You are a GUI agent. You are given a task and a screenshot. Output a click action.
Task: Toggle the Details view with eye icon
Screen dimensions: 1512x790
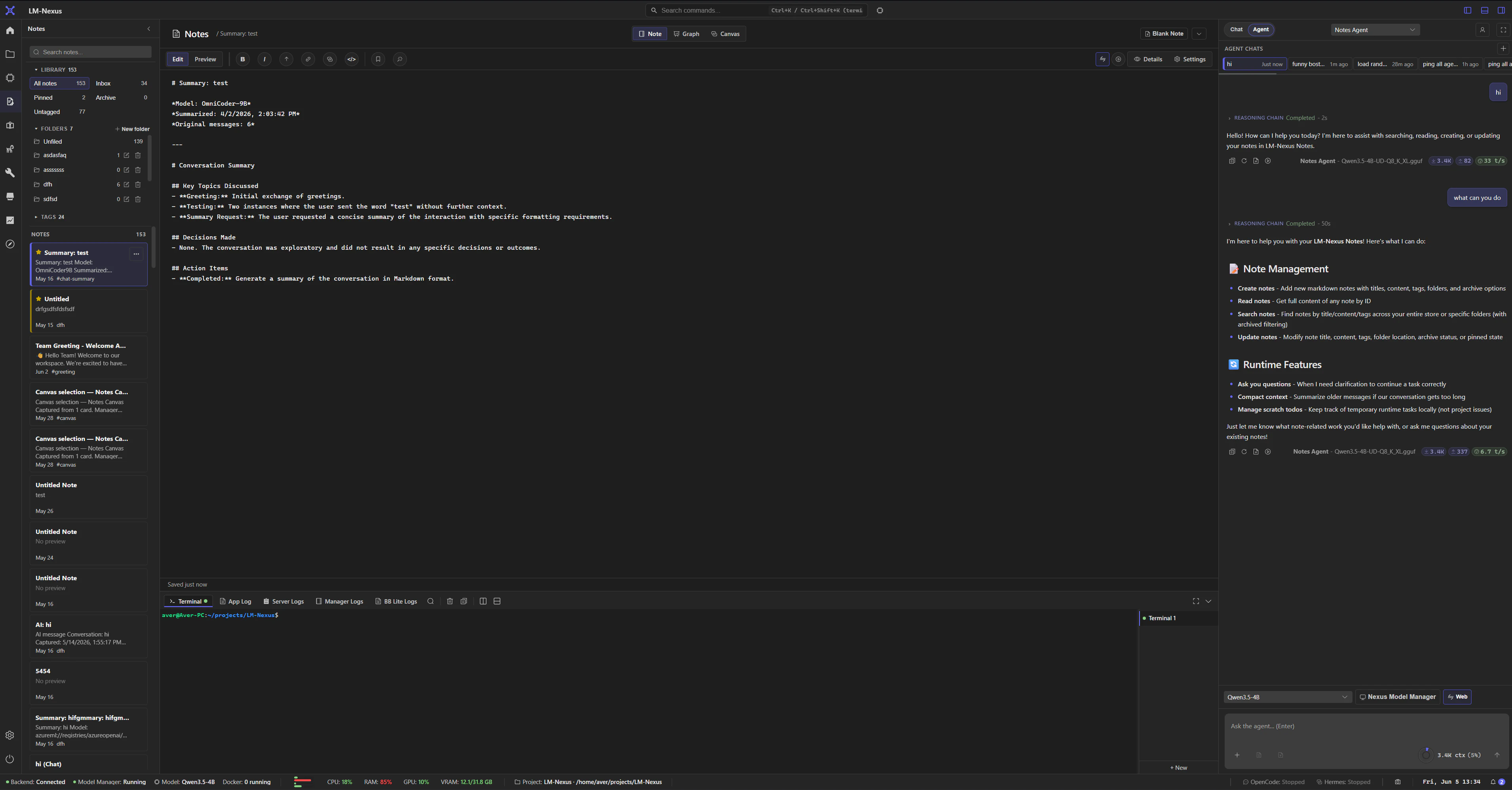coord(1148,59)
